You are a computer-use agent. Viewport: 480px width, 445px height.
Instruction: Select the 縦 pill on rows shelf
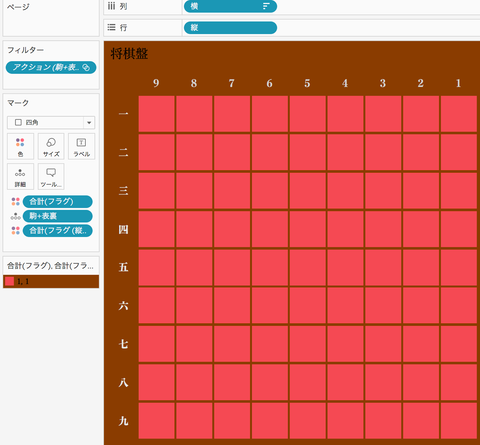coord(230,28)
